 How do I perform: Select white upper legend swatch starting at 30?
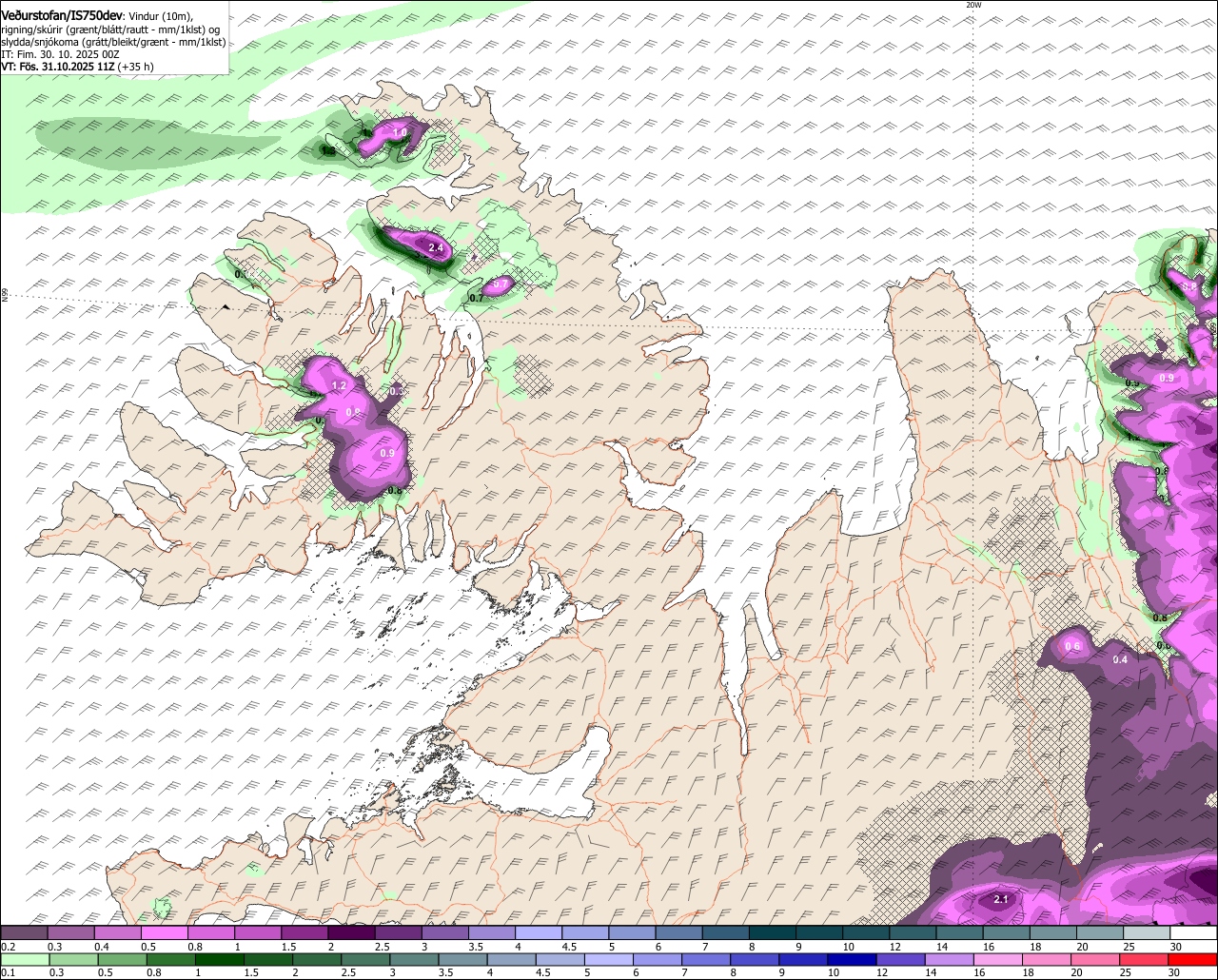[x=1194, y=932]
